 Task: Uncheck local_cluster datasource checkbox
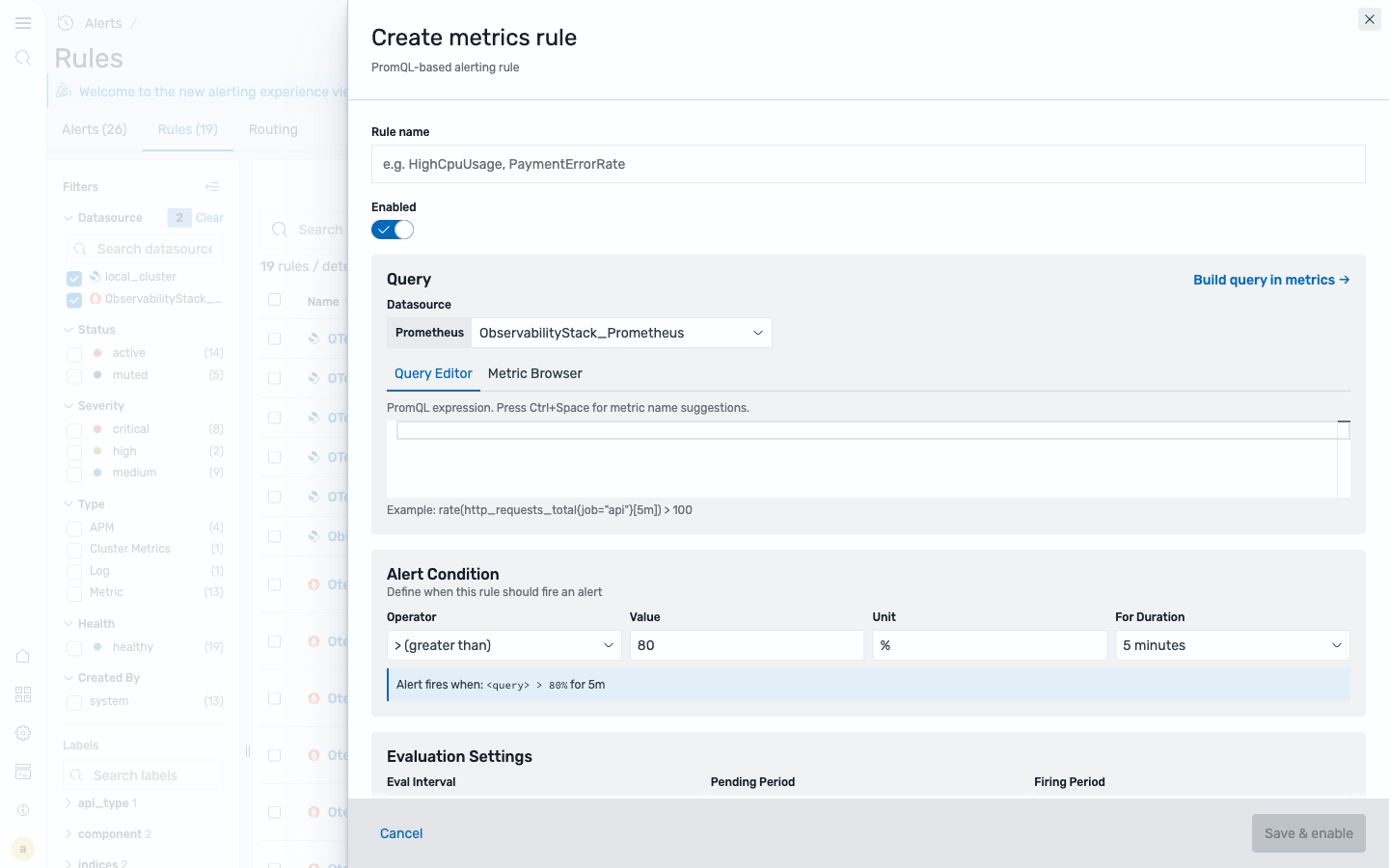(74, 278)
